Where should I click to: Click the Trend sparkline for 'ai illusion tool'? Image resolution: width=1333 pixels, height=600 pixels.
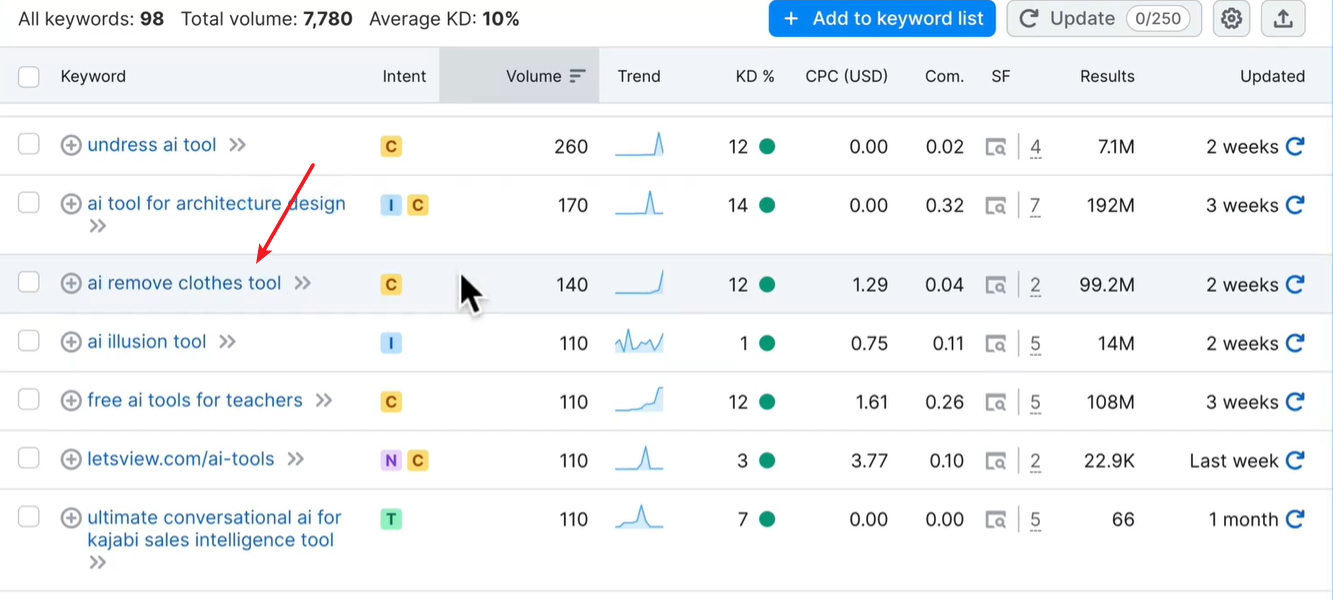tap(639, 343)
